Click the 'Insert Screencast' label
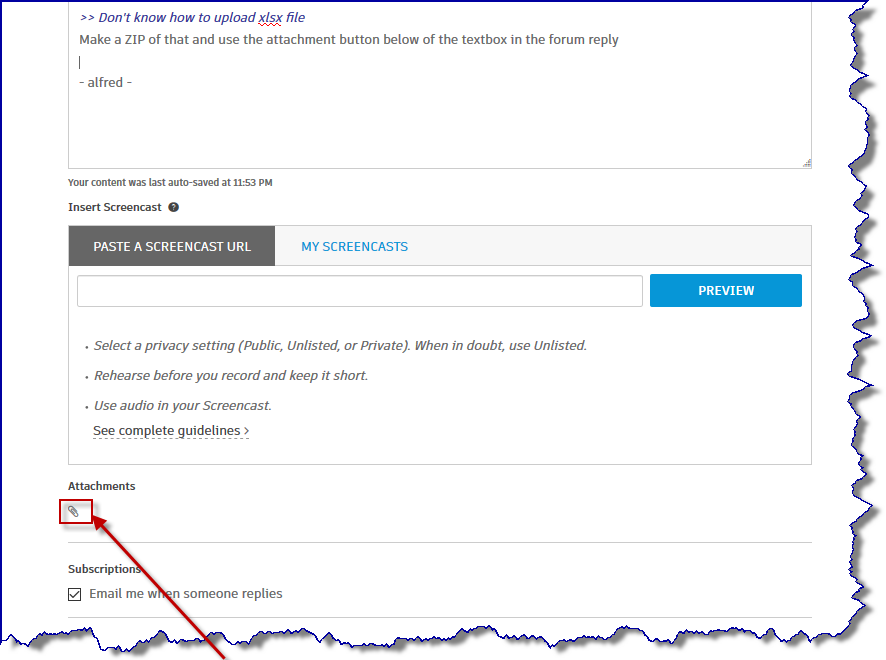This screenshot has width=886, height=660. coord(115,207)
